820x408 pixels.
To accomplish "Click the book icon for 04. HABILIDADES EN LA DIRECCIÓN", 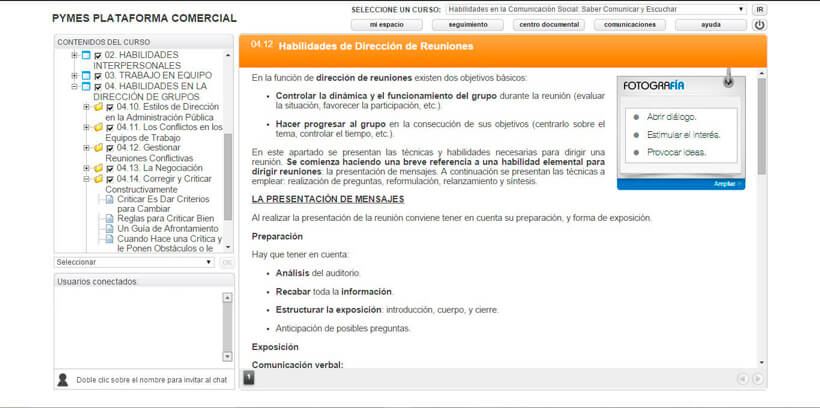I will [86, 86].
